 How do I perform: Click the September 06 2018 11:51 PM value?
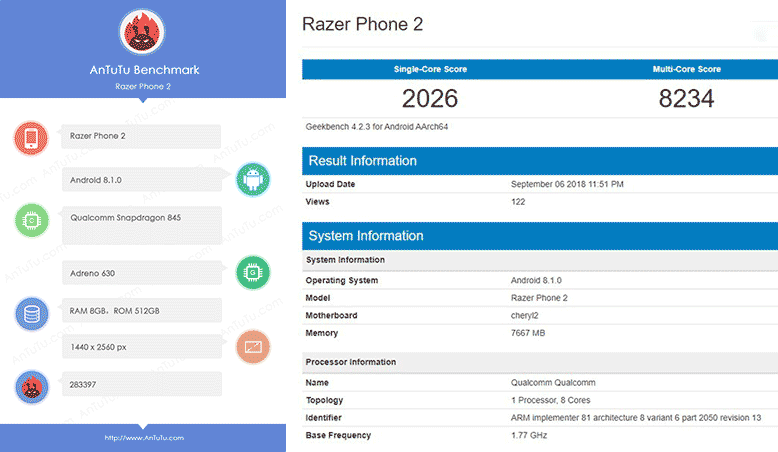567,184
